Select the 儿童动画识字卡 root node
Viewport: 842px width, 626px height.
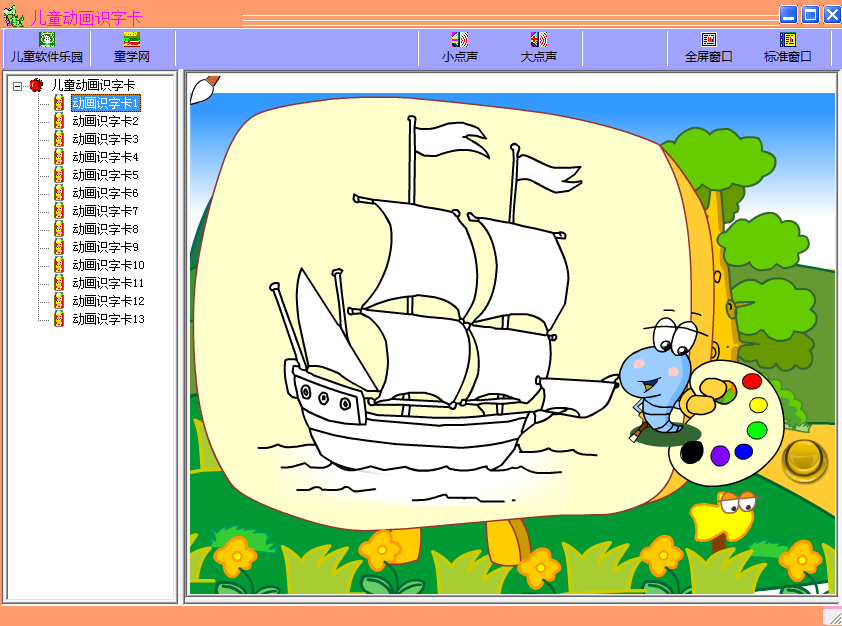tap(93, 85)
